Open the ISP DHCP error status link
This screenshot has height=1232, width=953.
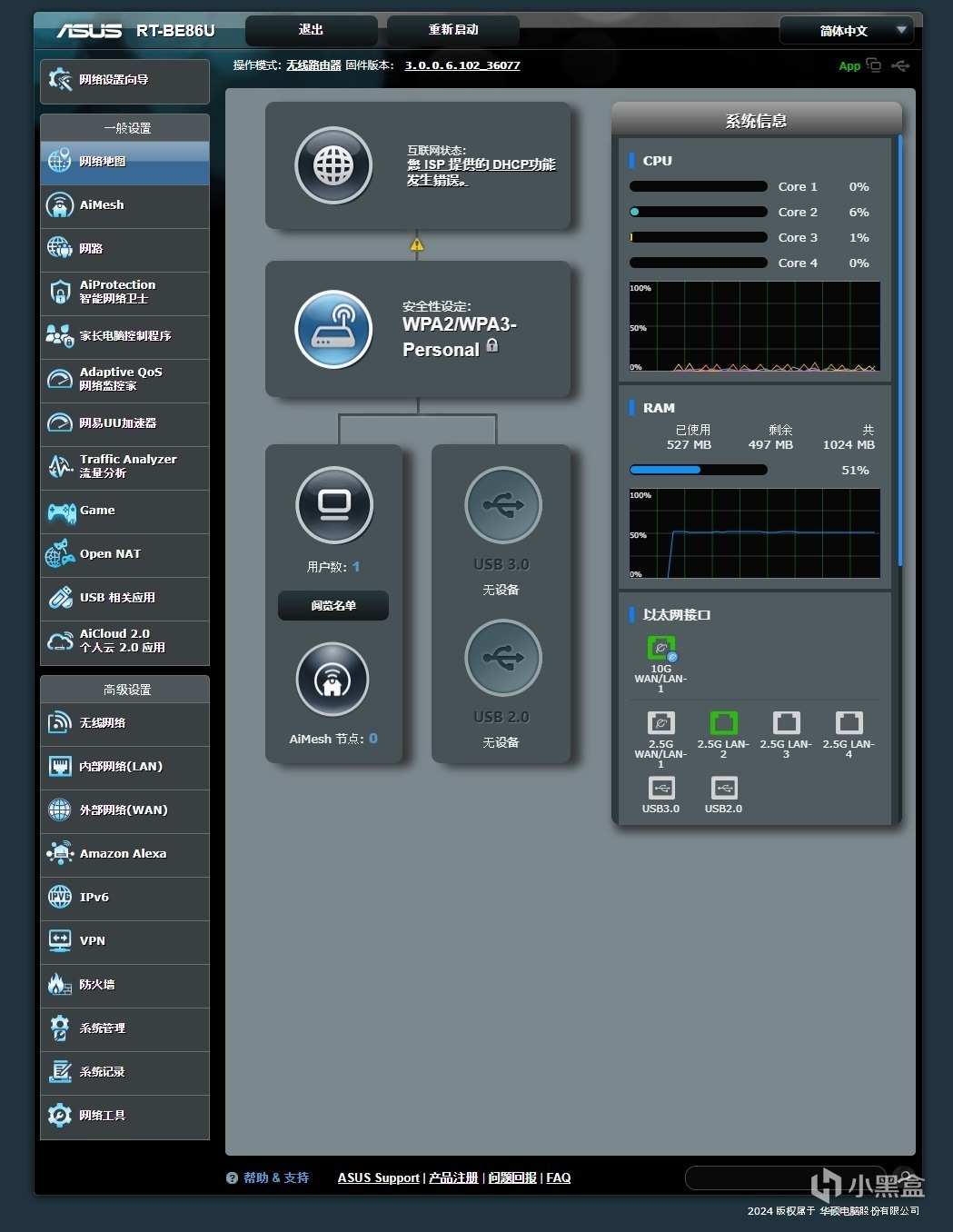481,173
